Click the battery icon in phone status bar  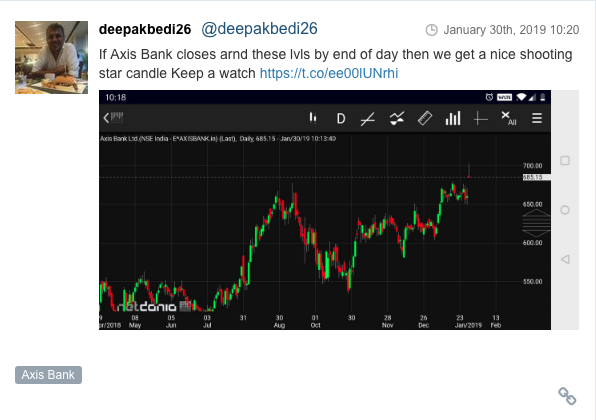click(543, 97)
